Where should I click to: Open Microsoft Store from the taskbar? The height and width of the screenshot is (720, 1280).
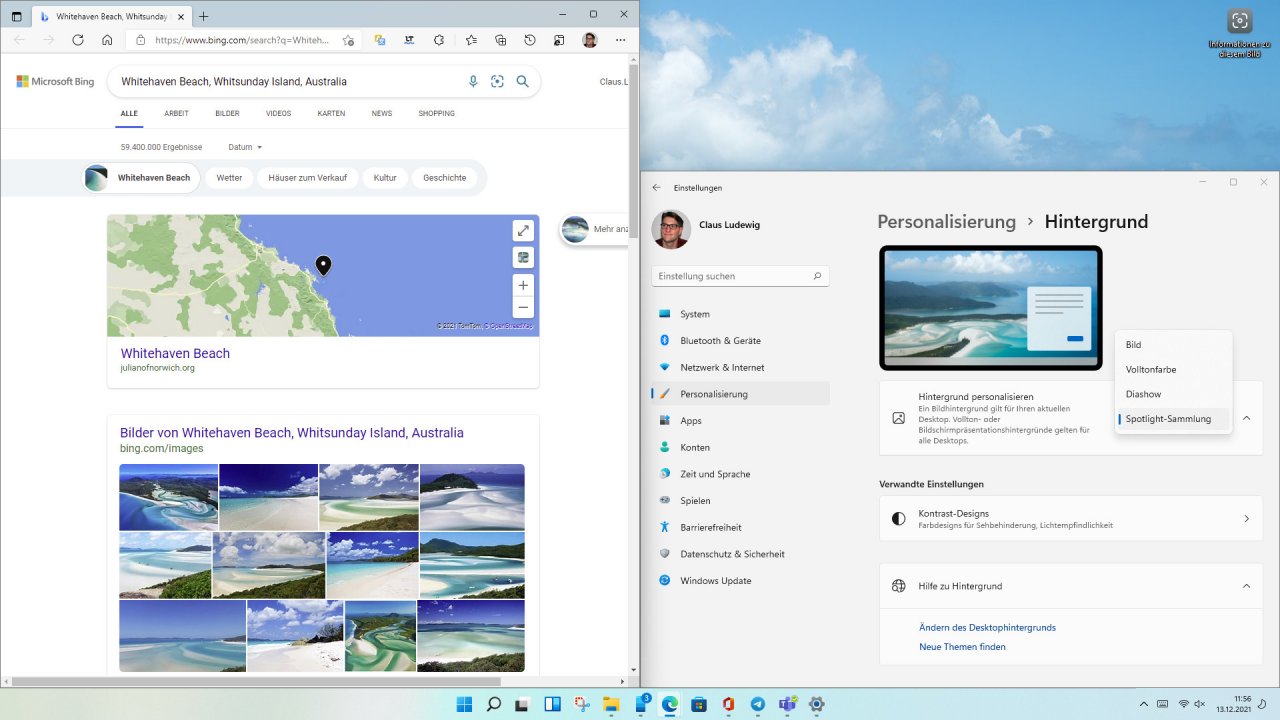pos(699,704)
